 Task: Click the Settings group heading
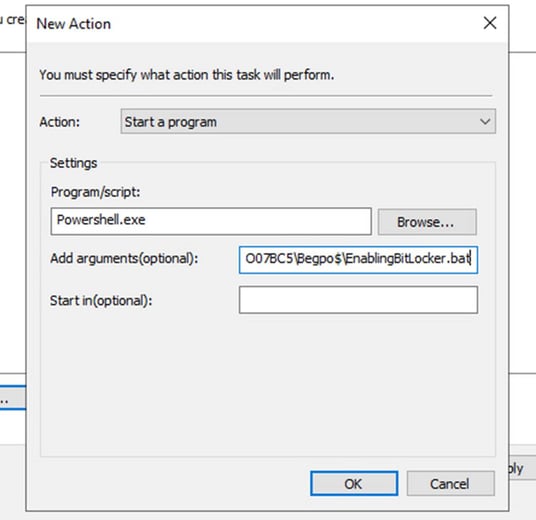pos(73,163)
